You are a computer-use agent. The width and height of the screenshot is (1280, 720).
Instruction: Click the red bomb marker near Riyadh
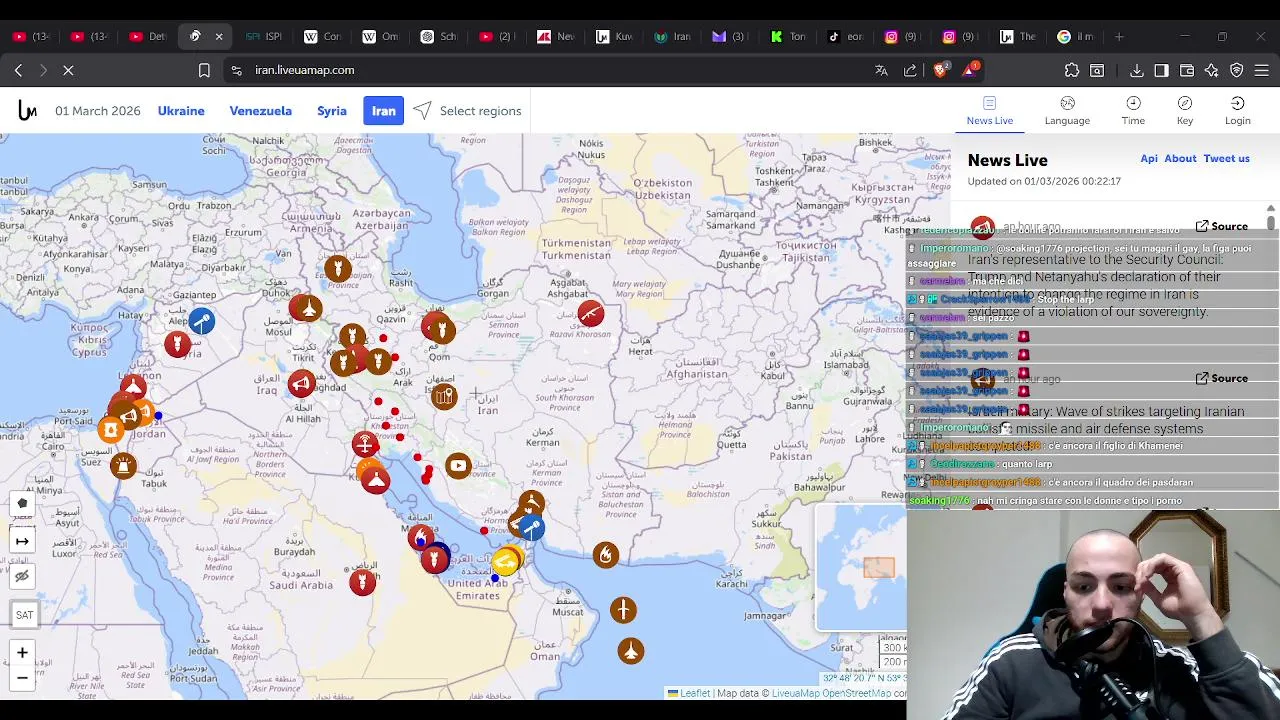click(363, 582)
